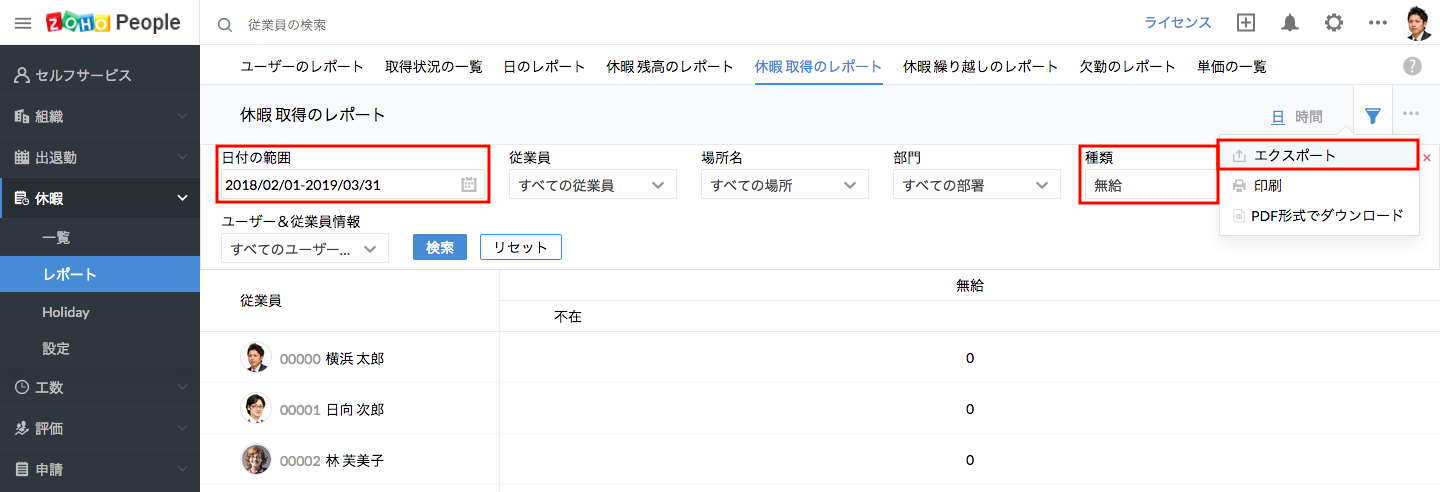Expand the 場所名 dropdown
This screenshot has height=492, width=1440.
(x=784, y=185)
